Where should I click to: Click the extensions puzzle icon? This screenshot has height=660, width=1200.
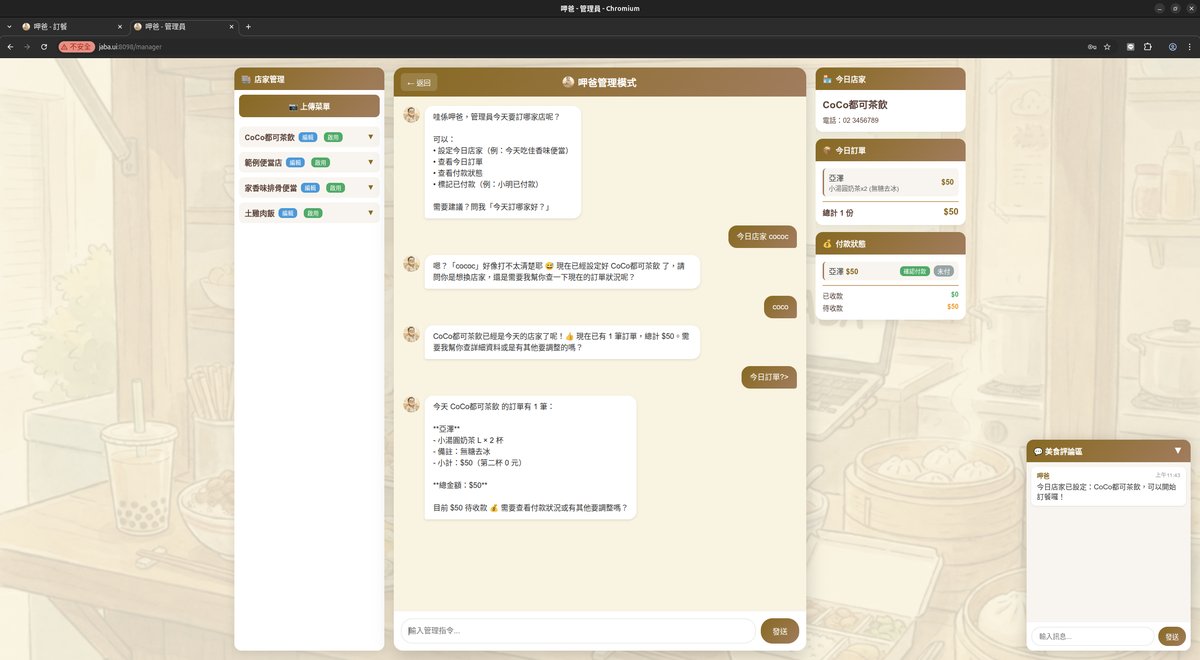tap(1147, 47)
